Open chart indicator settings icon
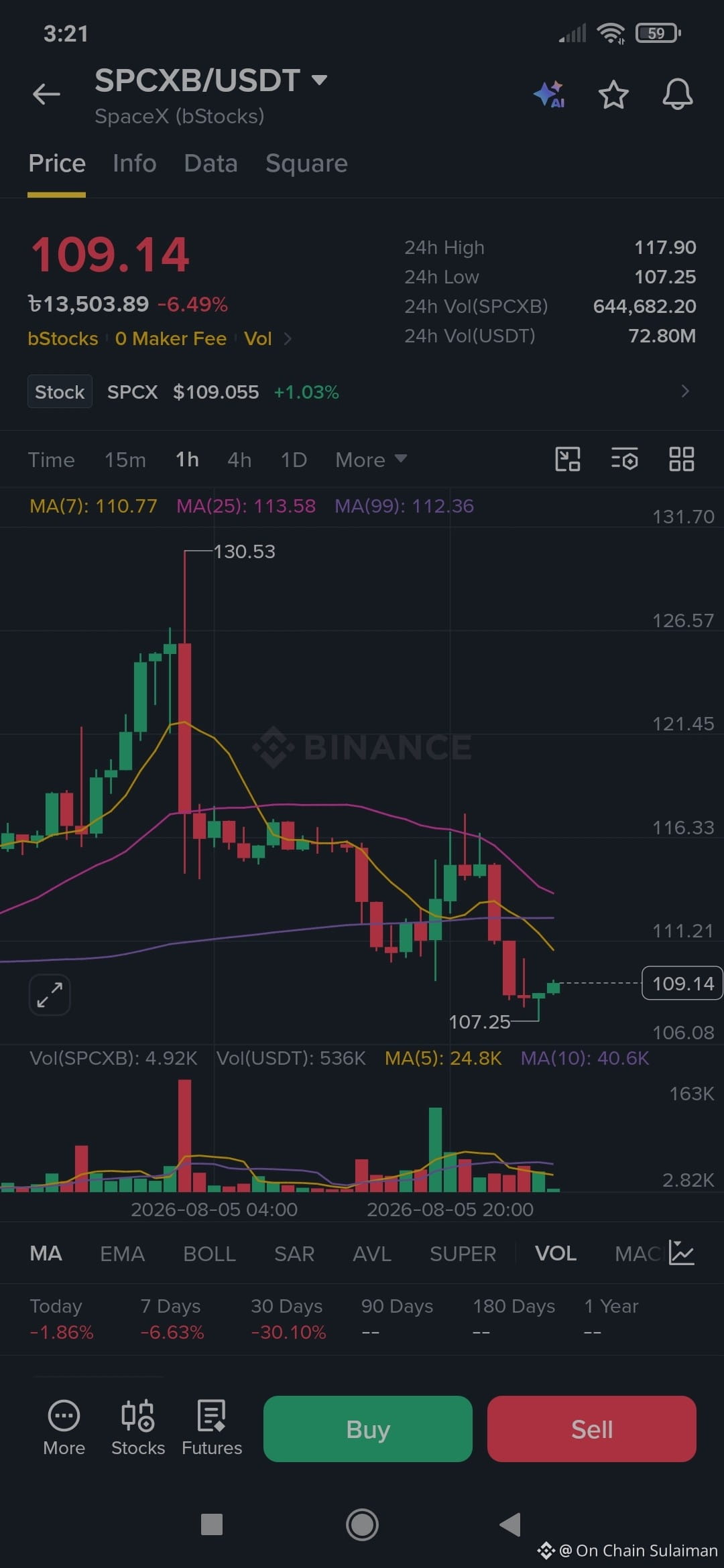The image size is (724, 1568). pyautogui.click(x=625, y=460)
